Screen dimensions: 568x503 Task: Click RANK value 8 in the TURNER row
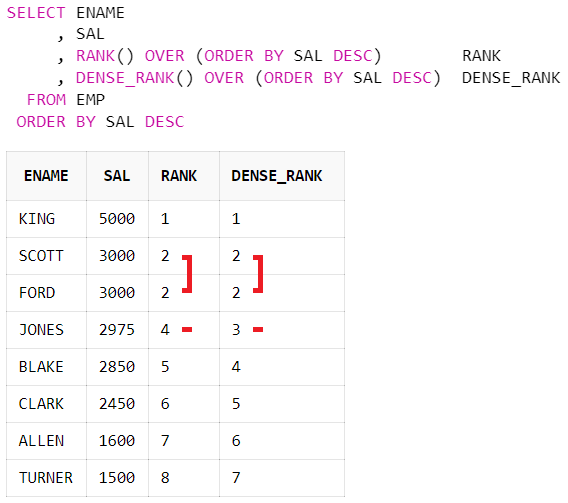click(x=165, y=478)
